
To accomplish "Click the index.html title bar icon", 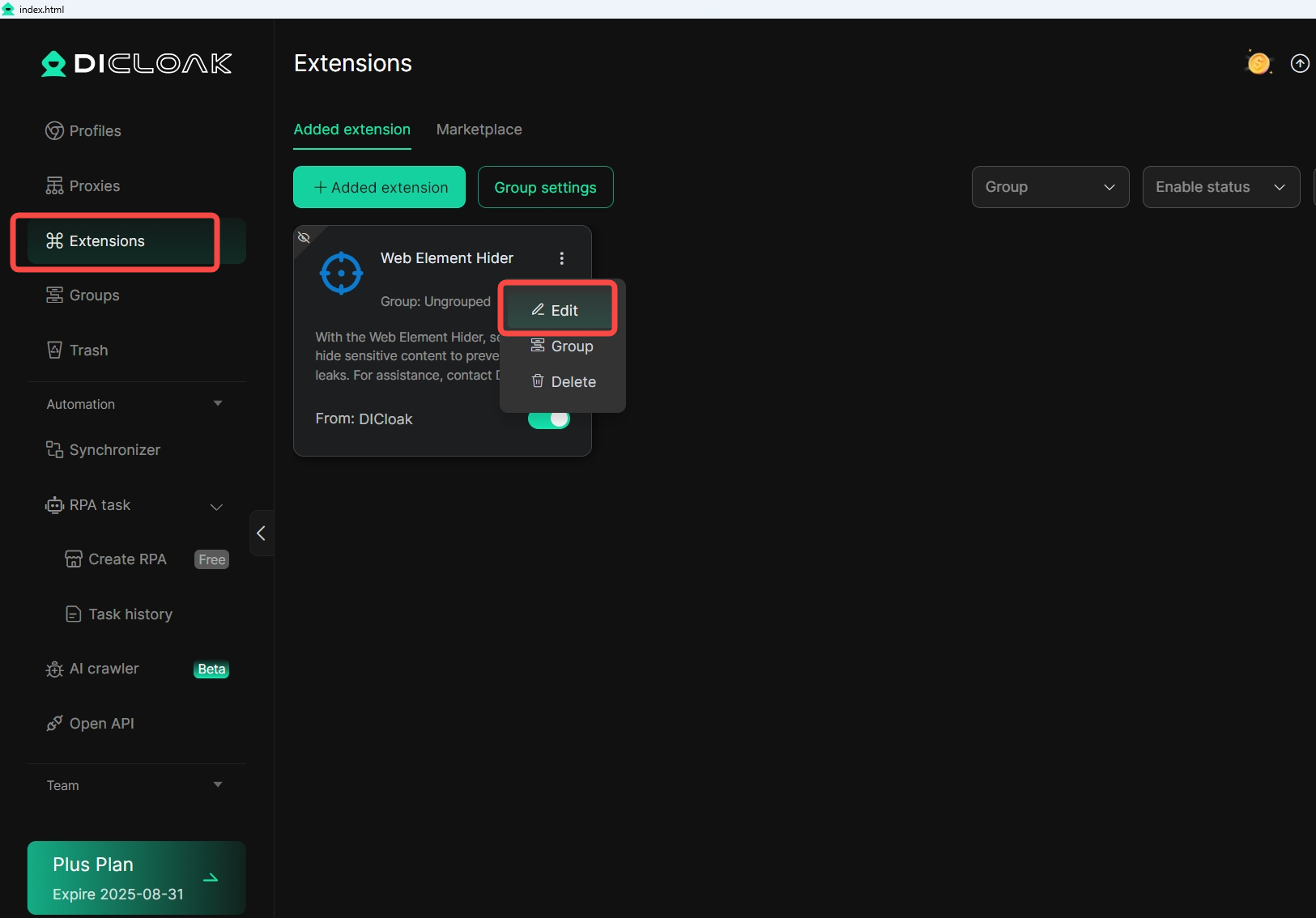I will coord(8,9).
